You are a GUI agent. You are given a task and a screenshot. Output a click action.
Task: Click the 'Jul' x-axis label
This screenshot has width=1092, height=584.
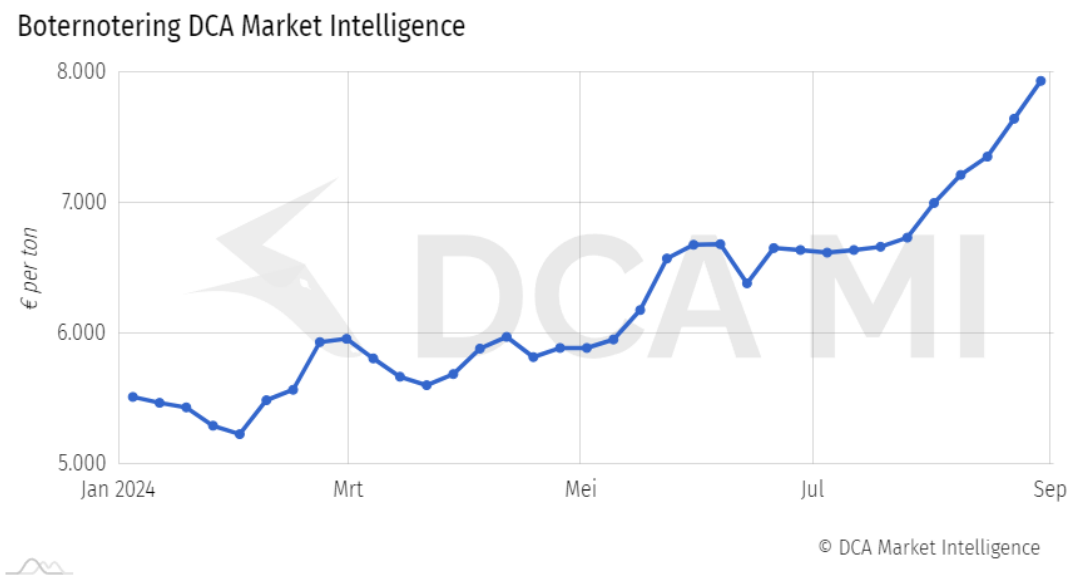812,490
